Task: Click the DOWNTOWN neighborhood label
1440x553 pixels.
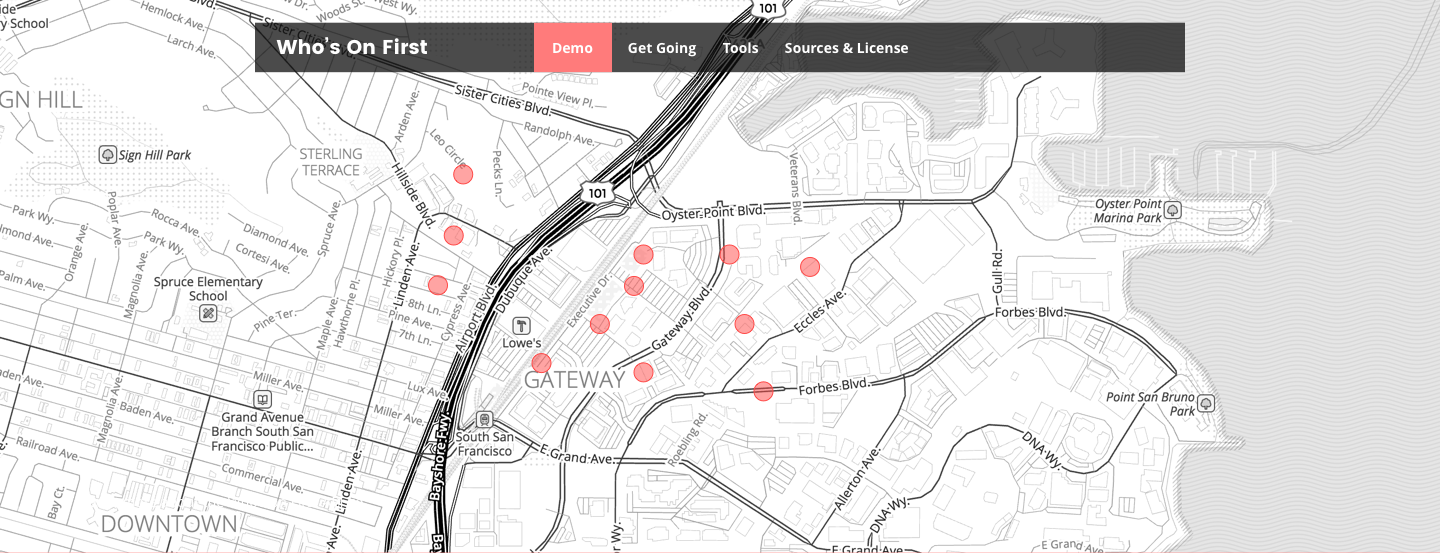Action: (x=169, y=524)
